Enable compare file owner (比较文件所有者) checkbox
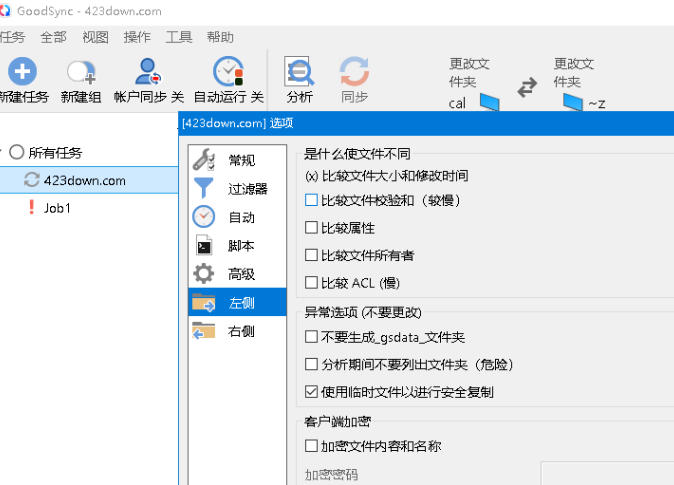Screen dimensions: 674x485 click(x=311, y=255)
